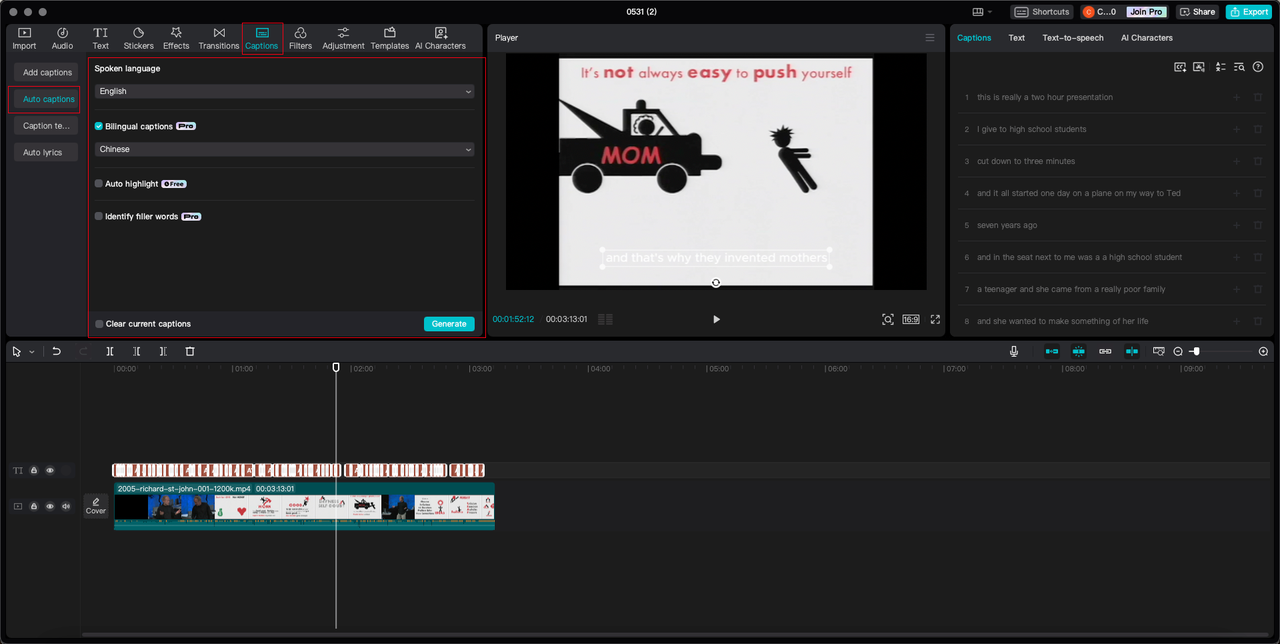The width and height of the screenshot is (1280, 644).
Task: Select the Captions tab in top toolbar
Action: pos(262,38)
